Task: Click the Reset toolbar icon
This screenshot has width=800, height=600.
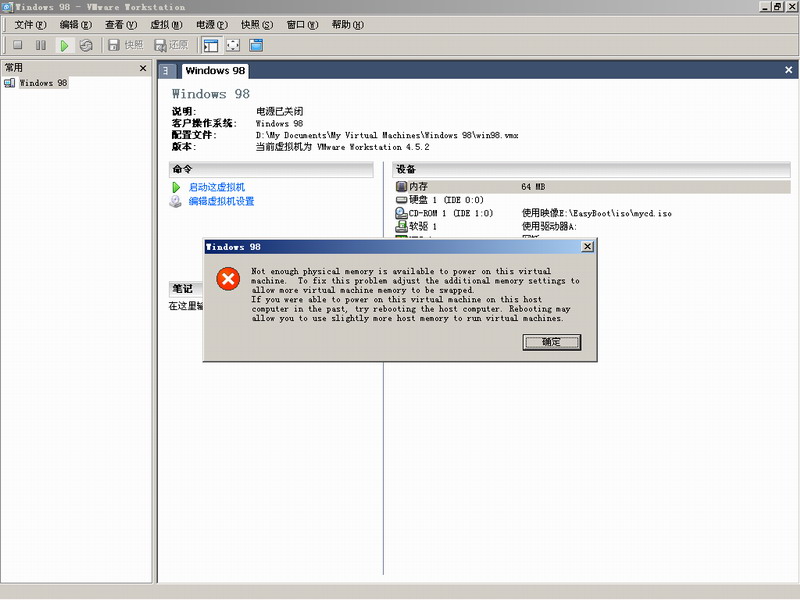Action: click(86, 45)
